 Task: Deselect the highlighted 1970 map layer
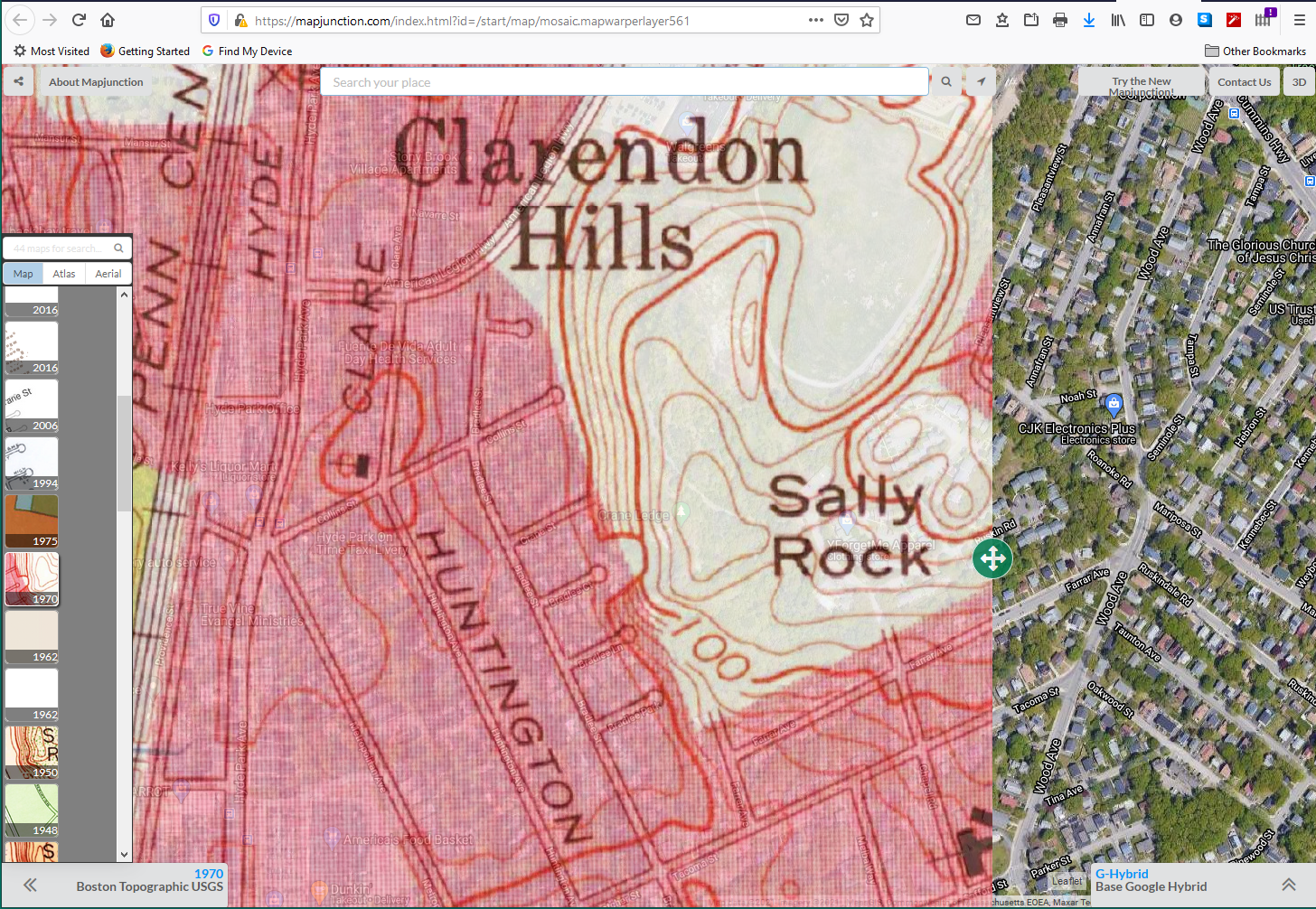click(31, 578)
